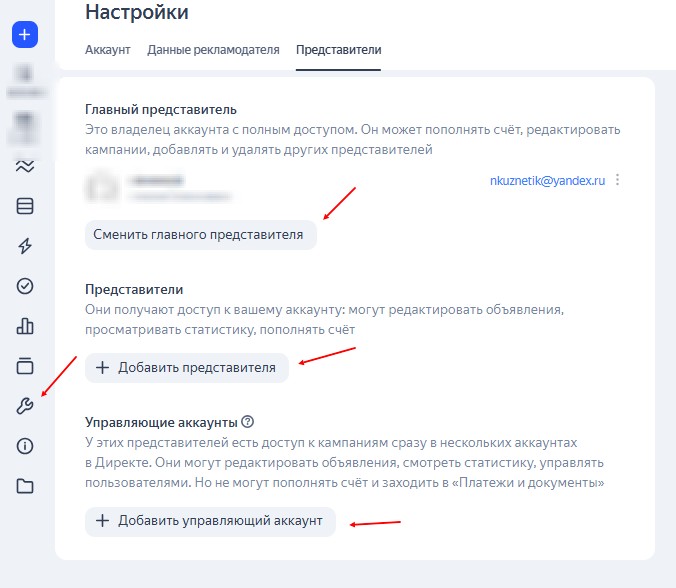Open the nkuznetik@yandex.ru email link
This screenshot has height=588, width=676.
click(547, 180)
